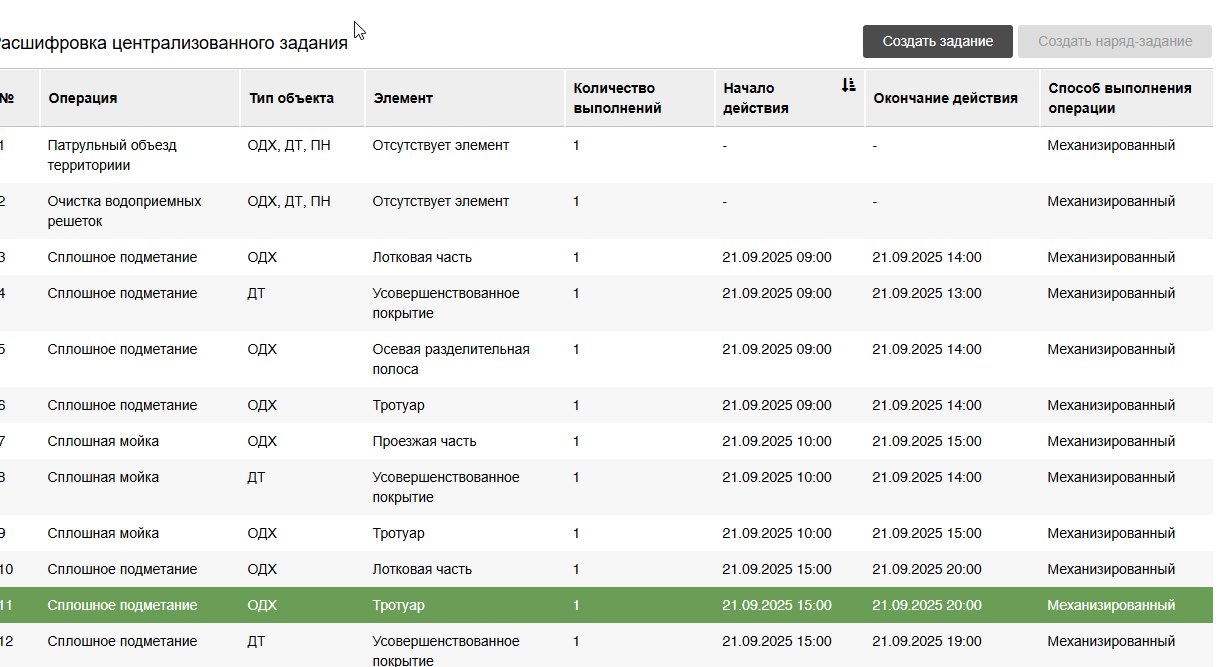Select the highlighted green Тротуар row
Viewport: 1230px width, 667px height.
coord(606,605)
